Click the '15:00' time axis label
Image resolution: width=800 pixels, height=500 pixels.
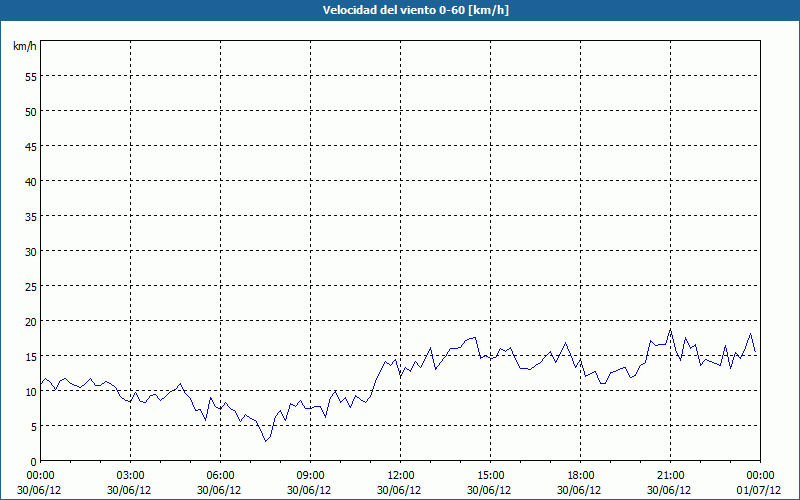click(491, 476)
